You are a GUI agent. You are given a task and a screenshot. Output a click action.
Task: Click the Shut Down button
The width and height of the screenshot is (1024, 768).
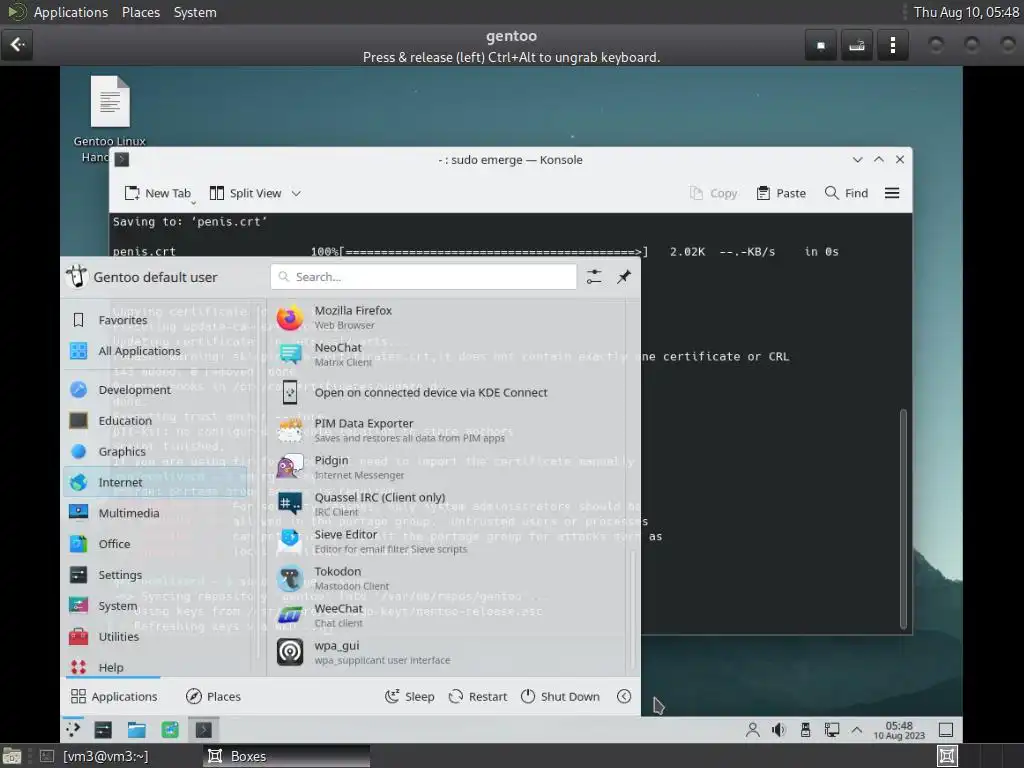tap(560, 697)
